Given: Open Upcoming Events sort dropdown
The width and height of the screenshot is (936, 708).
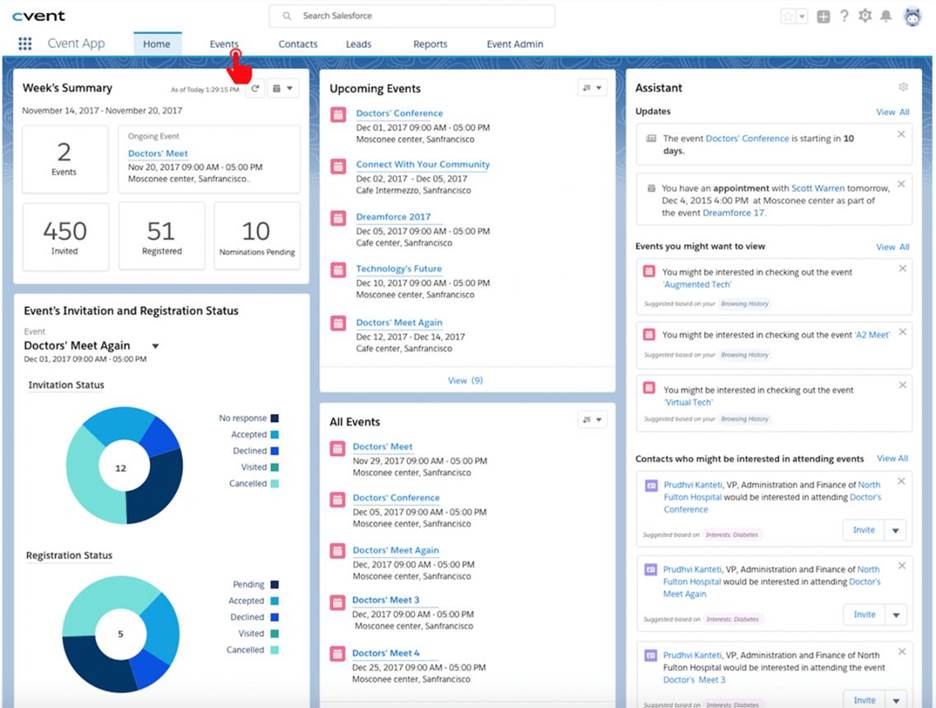Looking at the screenshot, I should point(592,88).
